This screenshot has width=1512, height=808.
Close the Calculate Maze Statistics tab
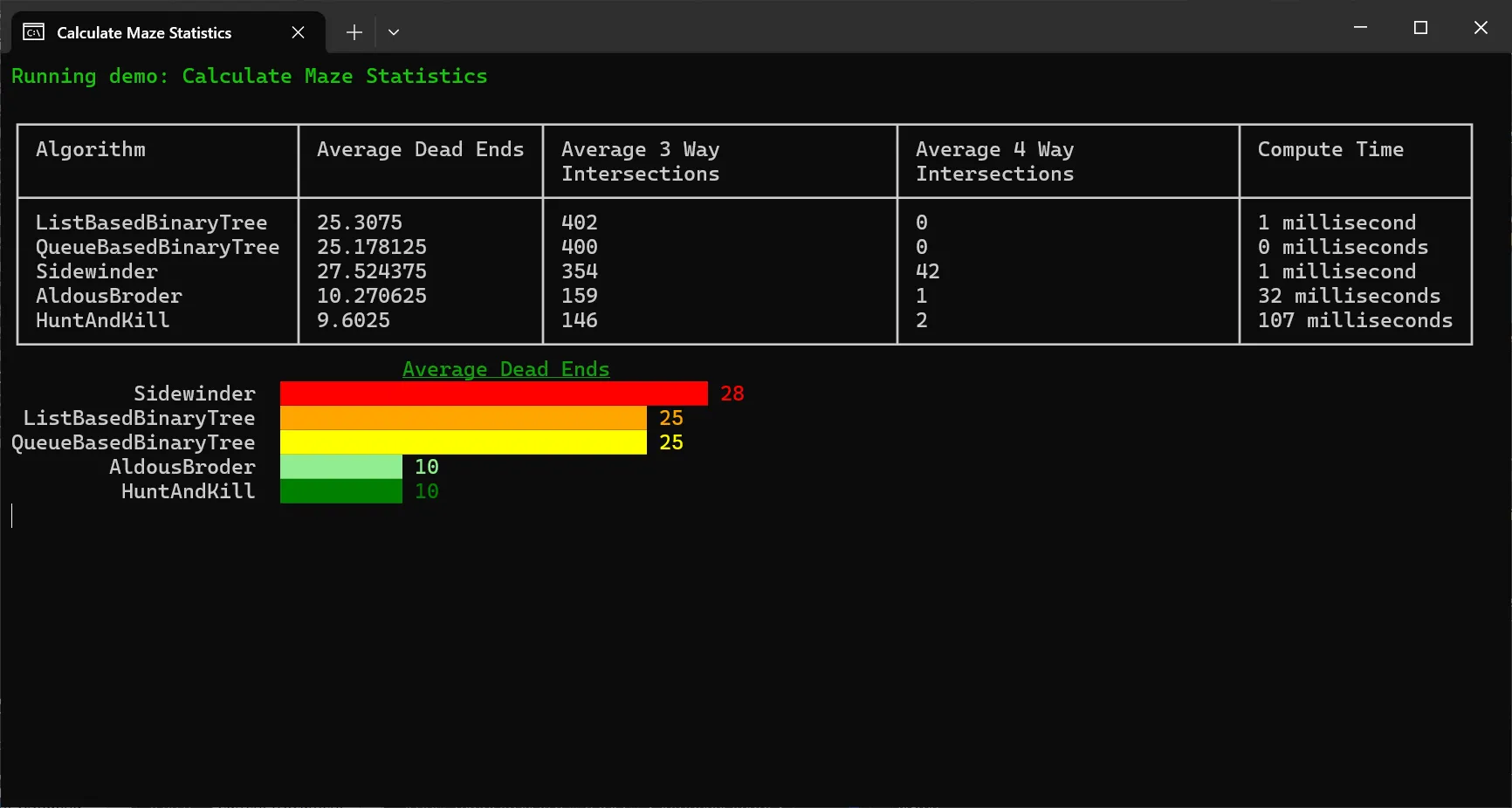click(298, 32)
